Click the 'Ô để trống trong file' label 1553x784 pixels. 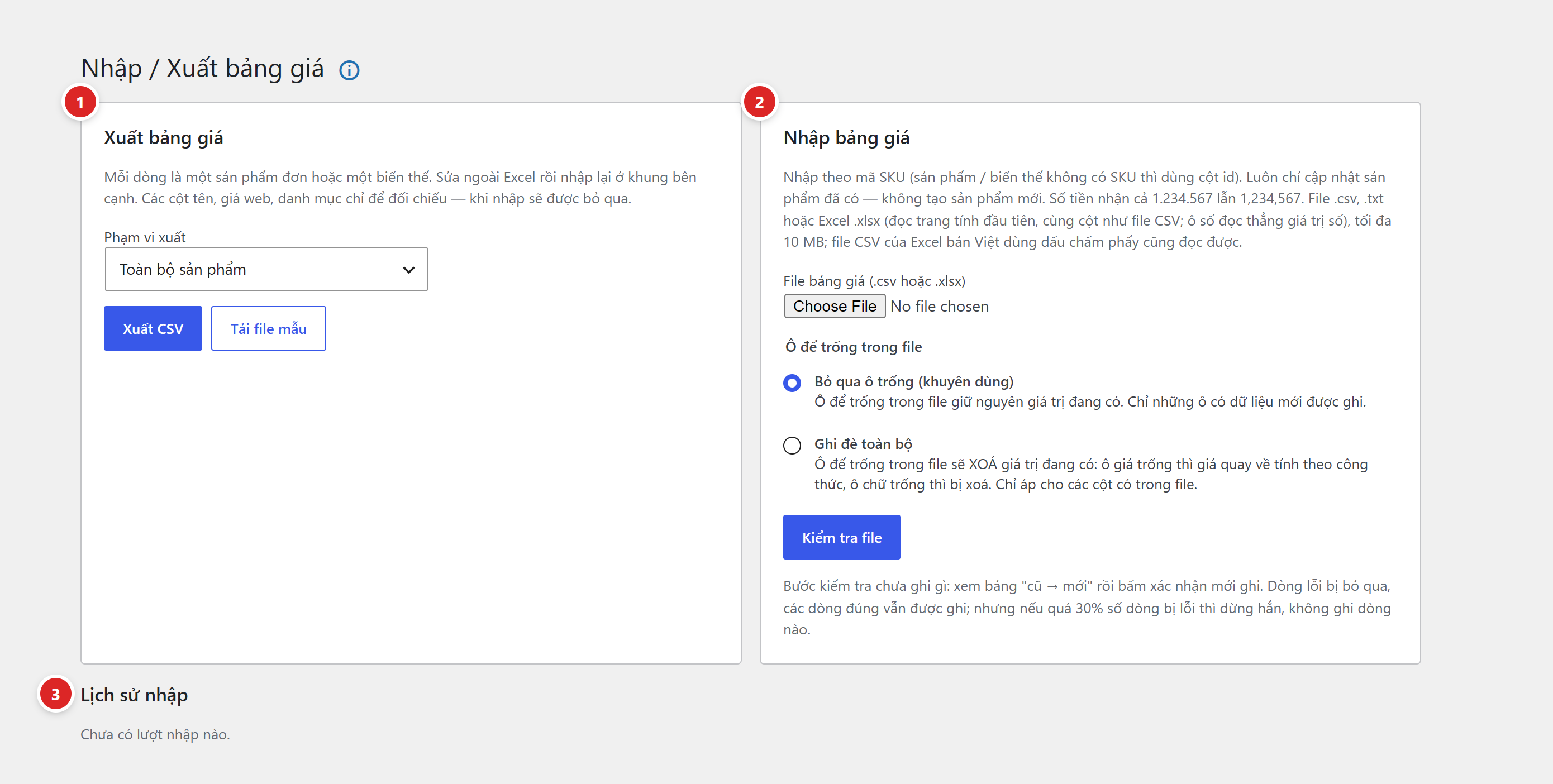tap(853, 347)
